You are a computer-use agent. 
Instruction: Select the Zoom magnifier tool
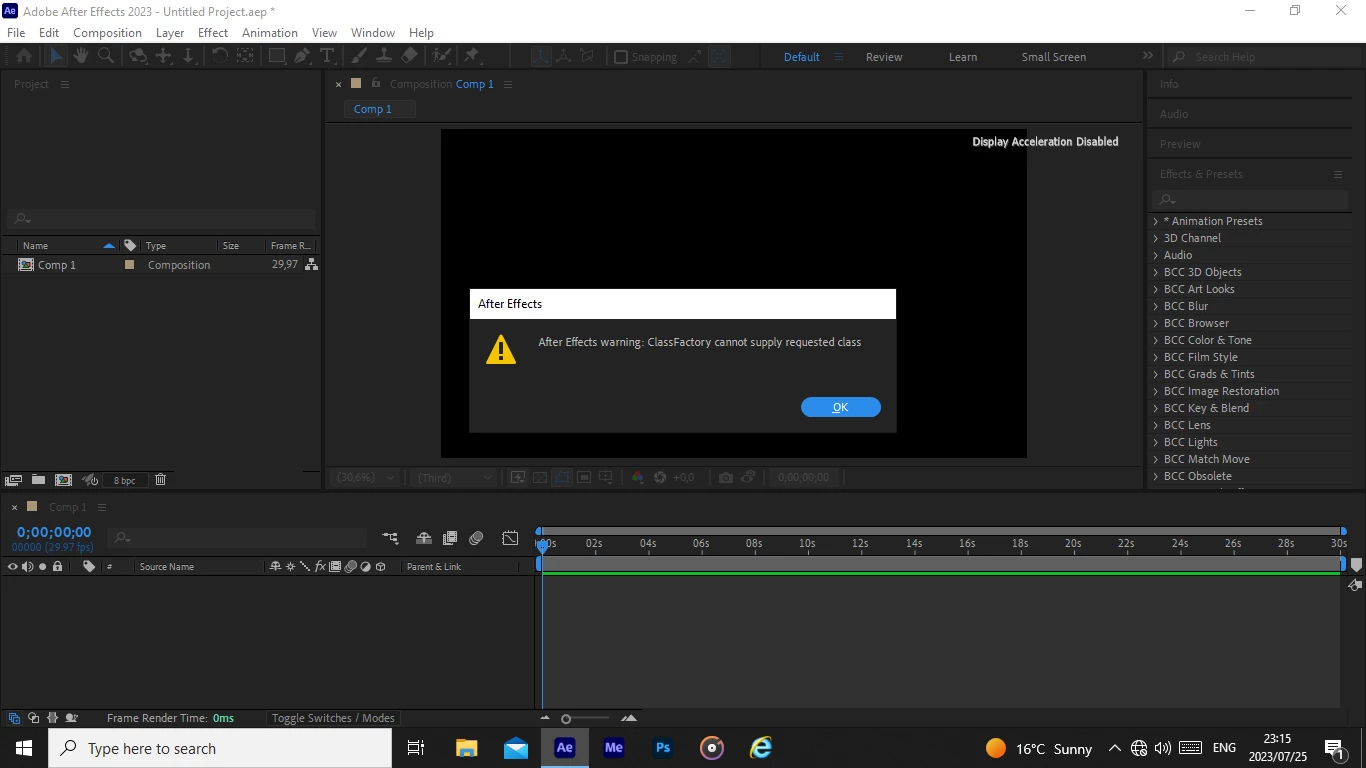click(106, 57)
